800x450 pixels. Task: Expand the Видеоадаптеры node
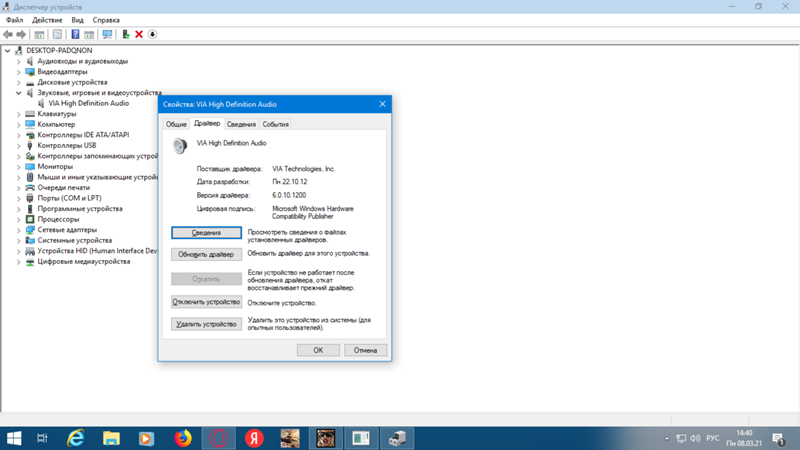tap(18, 72)
